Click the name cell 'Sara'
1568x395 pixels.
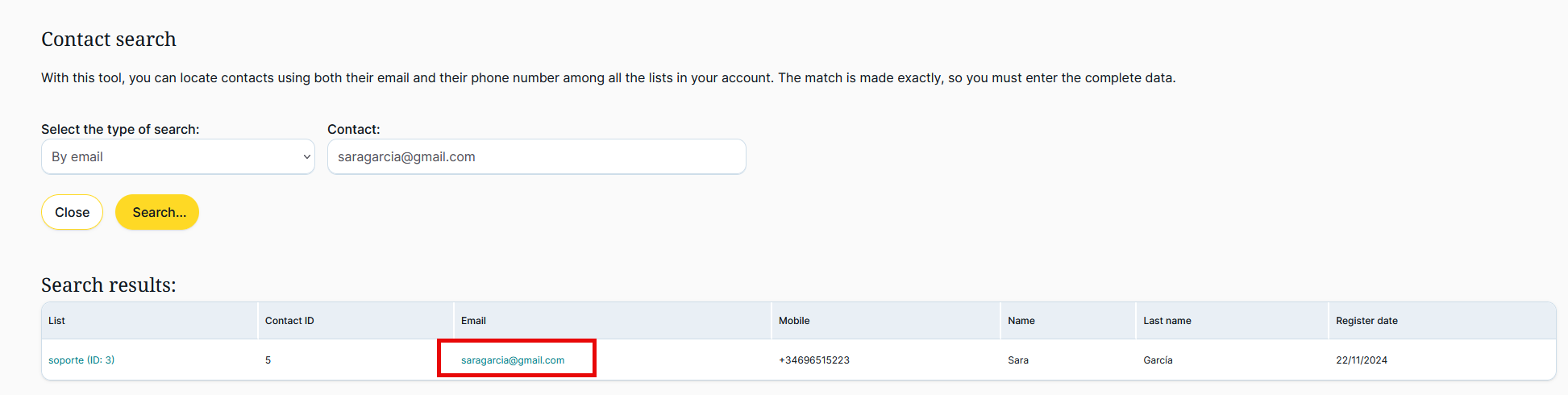pos(1018,360)
